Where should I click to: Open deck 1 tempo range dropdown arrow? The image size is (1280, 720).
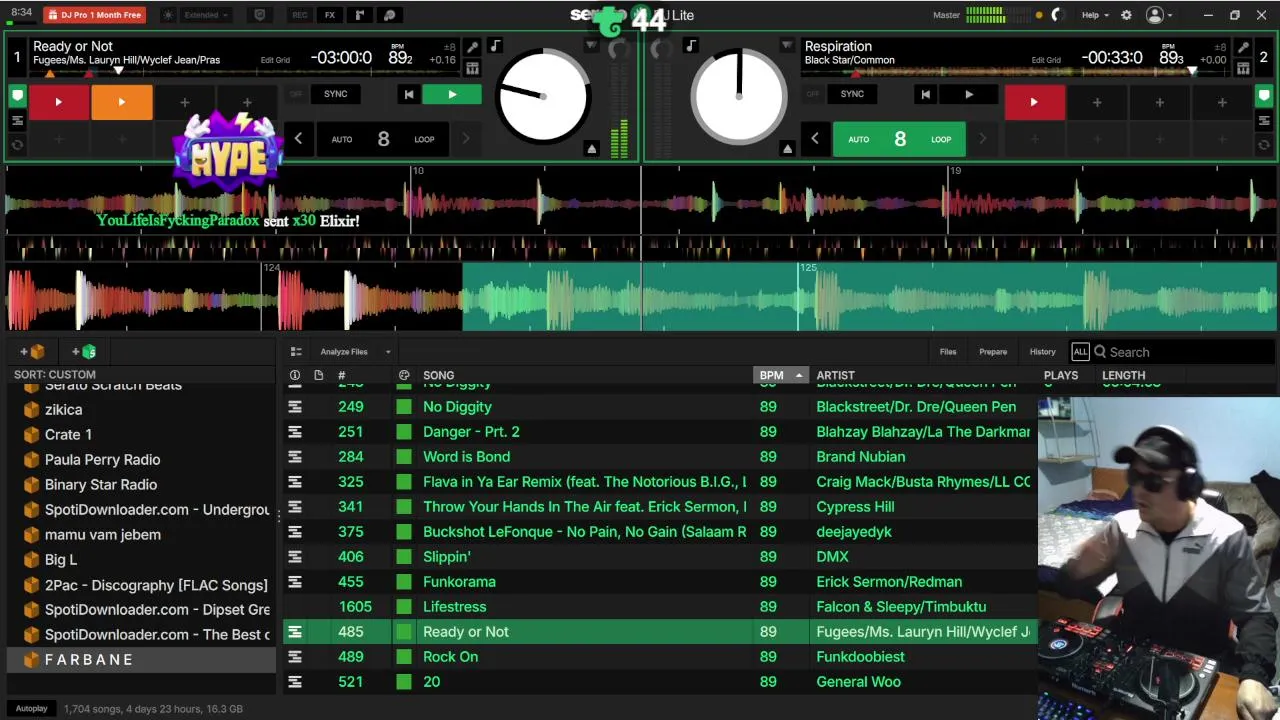click(x=591, y=46)
